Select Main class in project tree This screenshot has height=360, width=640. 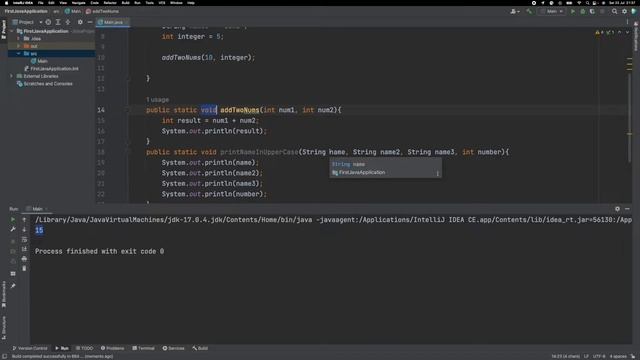pos(39,61)
